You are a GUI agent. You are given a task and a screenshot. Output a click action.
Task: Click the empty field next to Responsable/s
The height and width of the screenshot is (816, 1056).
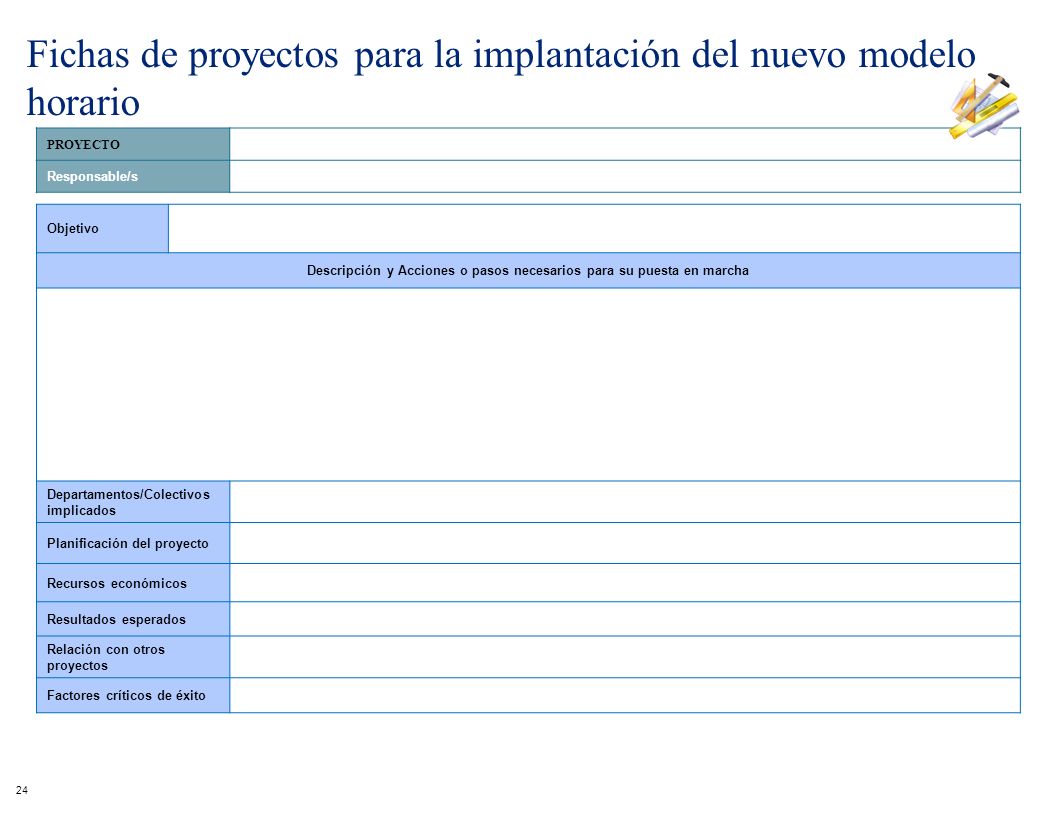625,176
